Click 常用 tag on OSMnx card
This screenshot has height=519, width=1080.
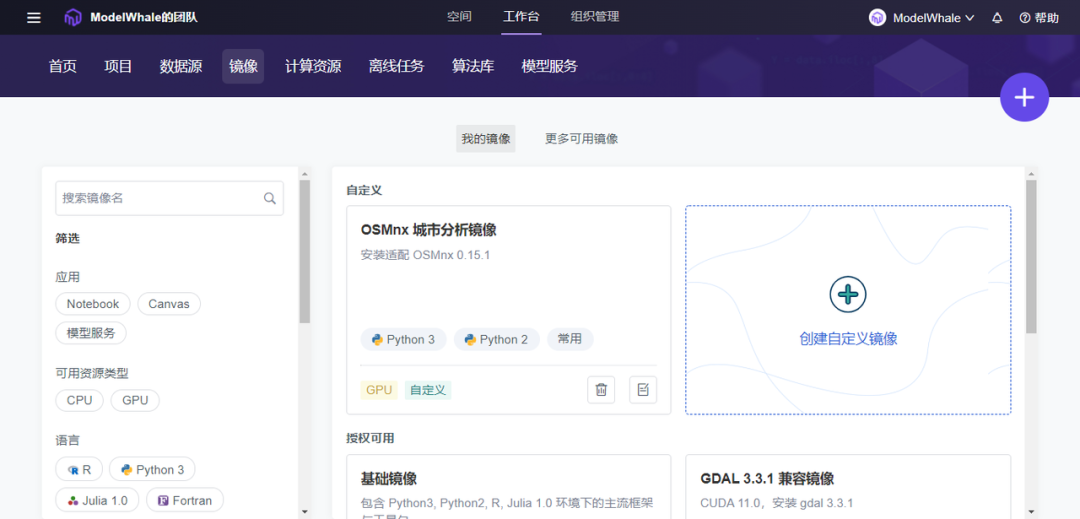click(570, 339)
